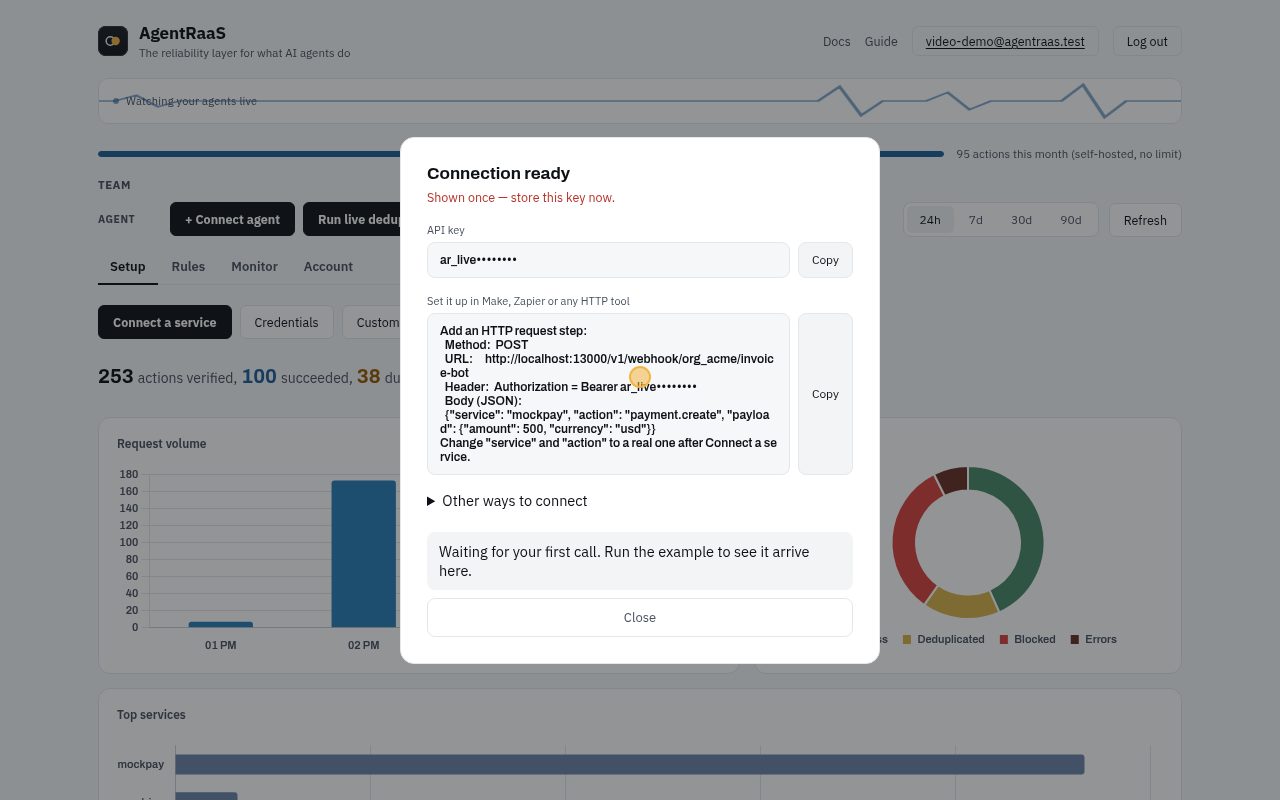This screenshot has width=1280, height=800.
Task: Open the Docs link
Action: pyautogui.click(x=836, y=42)
